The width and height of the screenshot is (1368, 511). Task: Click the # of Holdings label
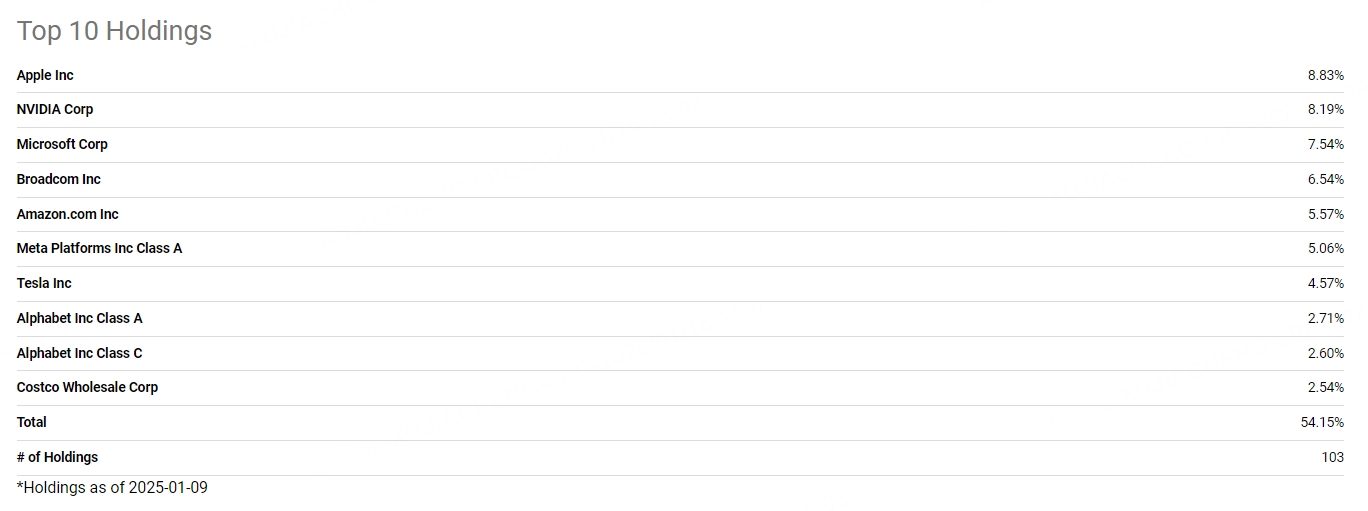pos(58,457)
